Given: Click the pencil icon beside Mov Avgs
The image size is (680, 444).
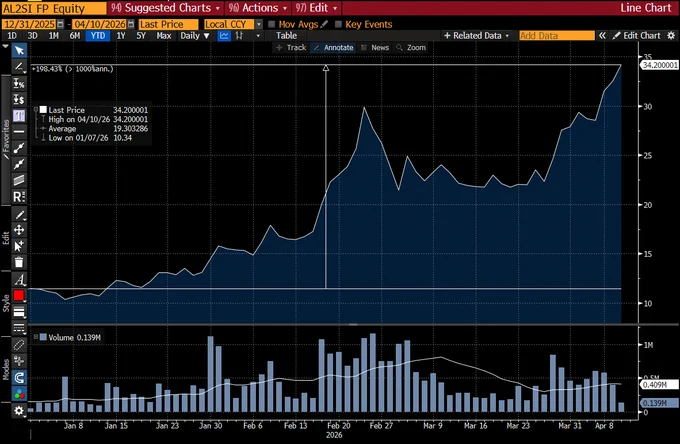Looking at the screenshot, I should pyautogui.click(x=324, y=24).
